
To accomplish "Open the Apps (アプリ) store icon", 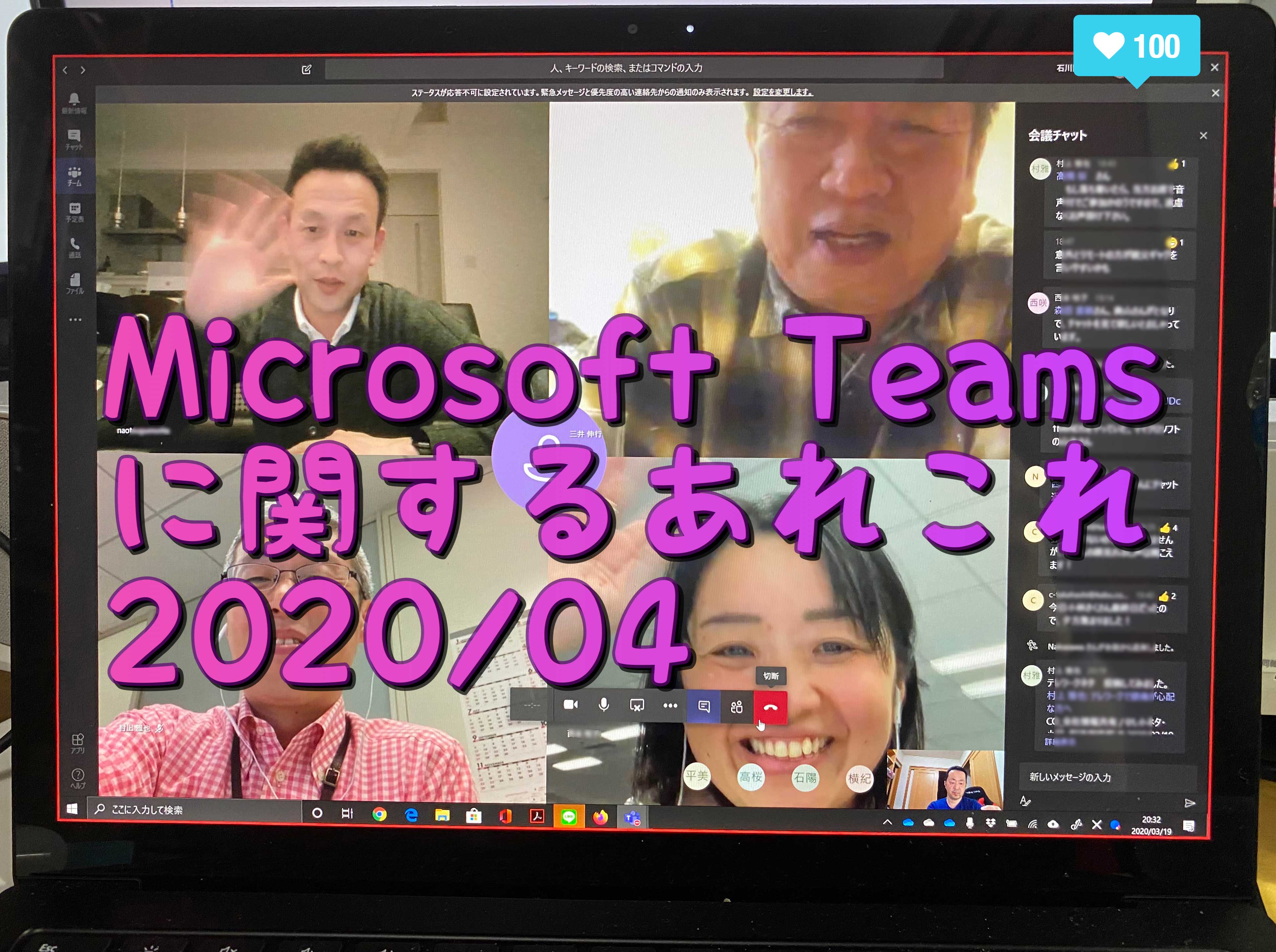I will [77, 744].
